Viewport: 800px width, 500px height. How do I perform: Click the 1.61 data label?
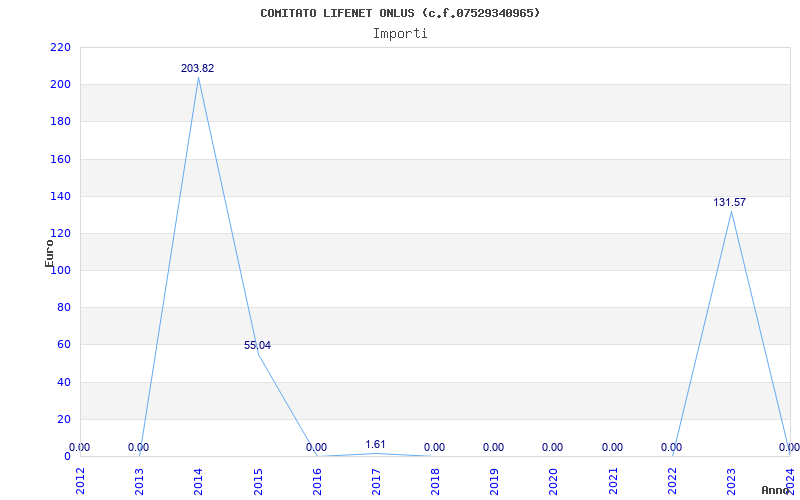coord(376,444)
